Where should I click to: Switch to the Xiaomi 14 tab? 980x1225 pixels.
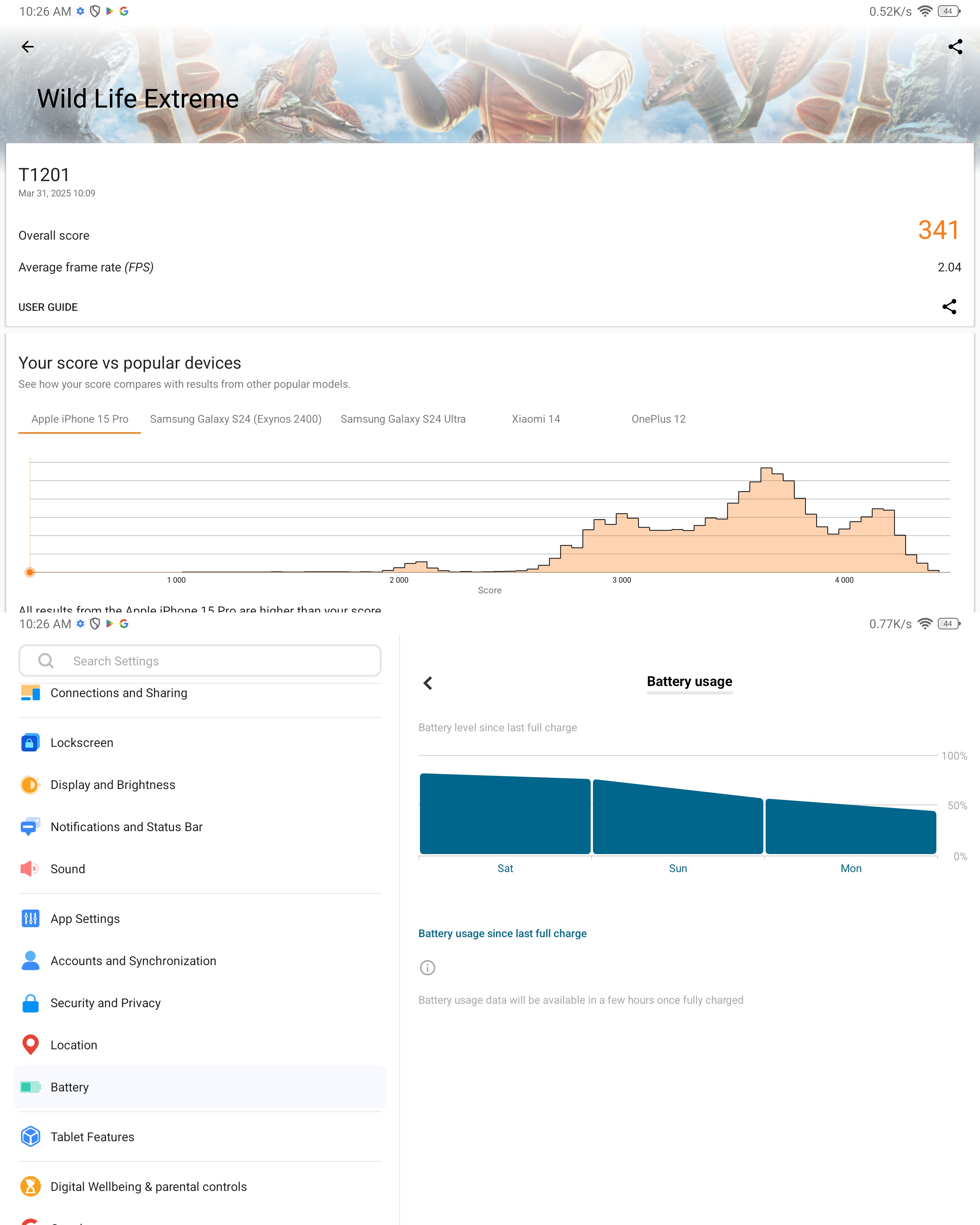pyautogui.click(x=536, y=419)
